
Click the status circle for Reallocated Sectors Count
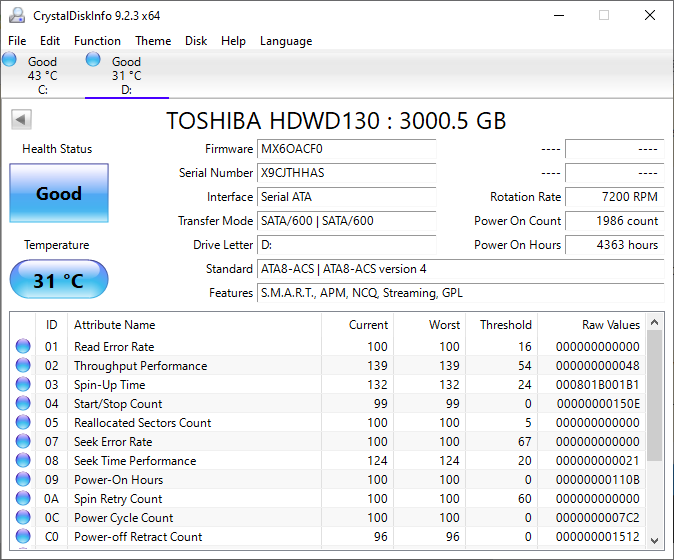(23, 422)
